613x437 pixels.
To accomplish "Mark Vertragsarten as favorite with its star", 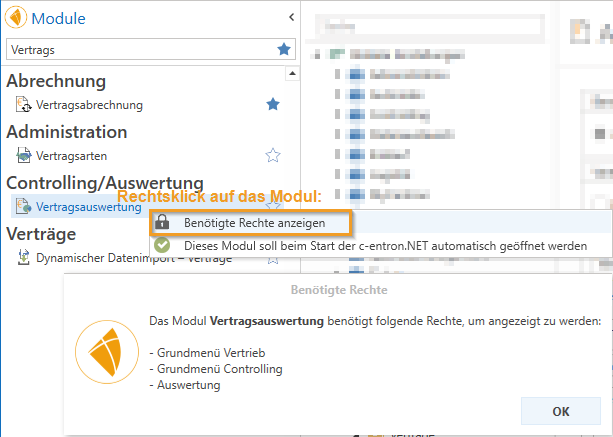I will point(272,155).
